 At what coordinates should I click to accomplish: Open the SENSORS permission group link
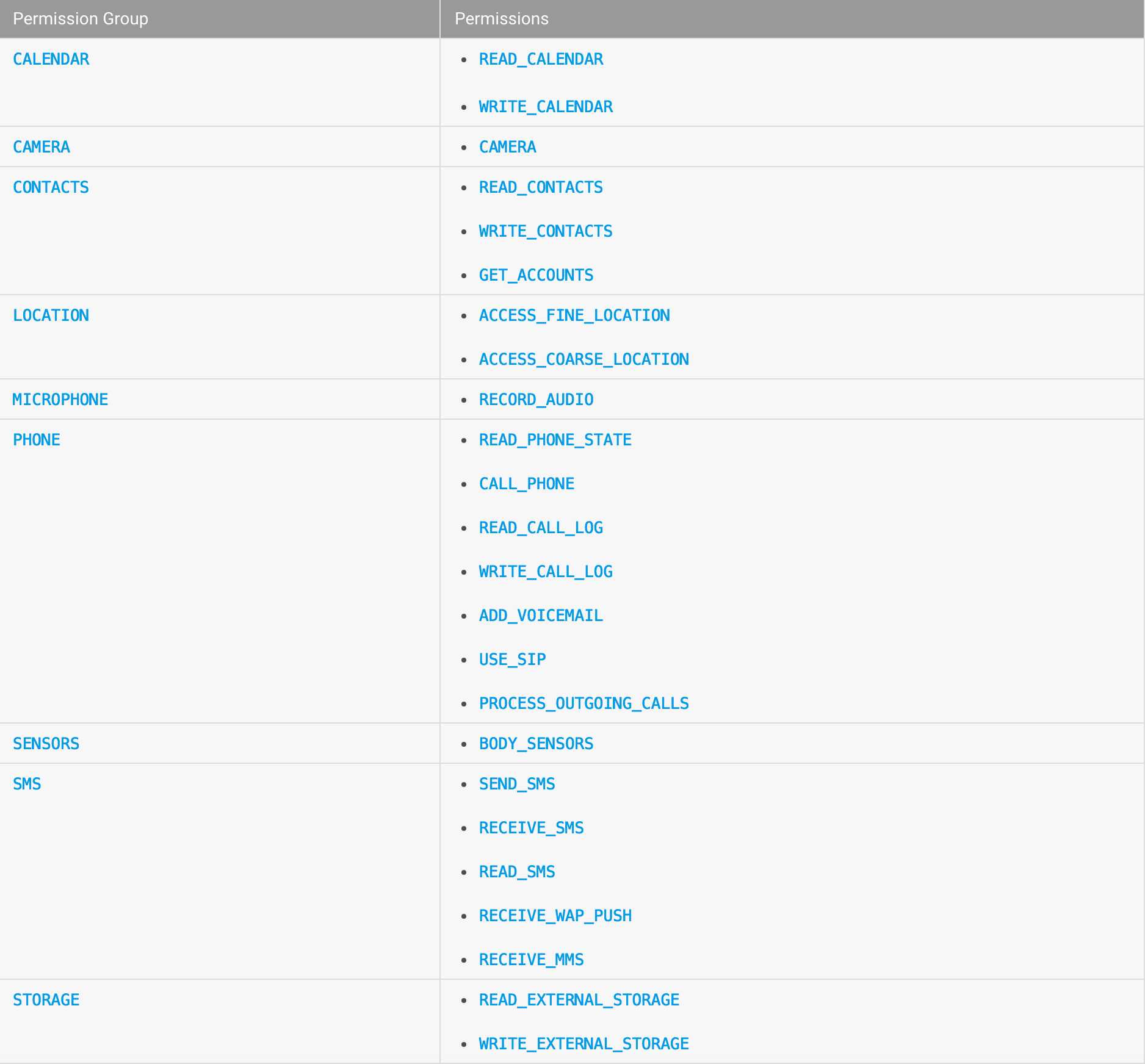point(46,744)
